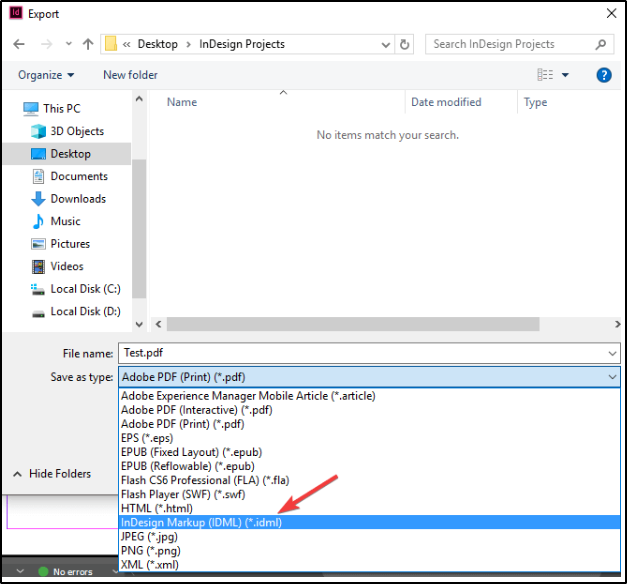Choose Flash Player (SWF) format
The height and width of the screenshot is (584, 627).
pyautogui.click(x=370, y=494)
